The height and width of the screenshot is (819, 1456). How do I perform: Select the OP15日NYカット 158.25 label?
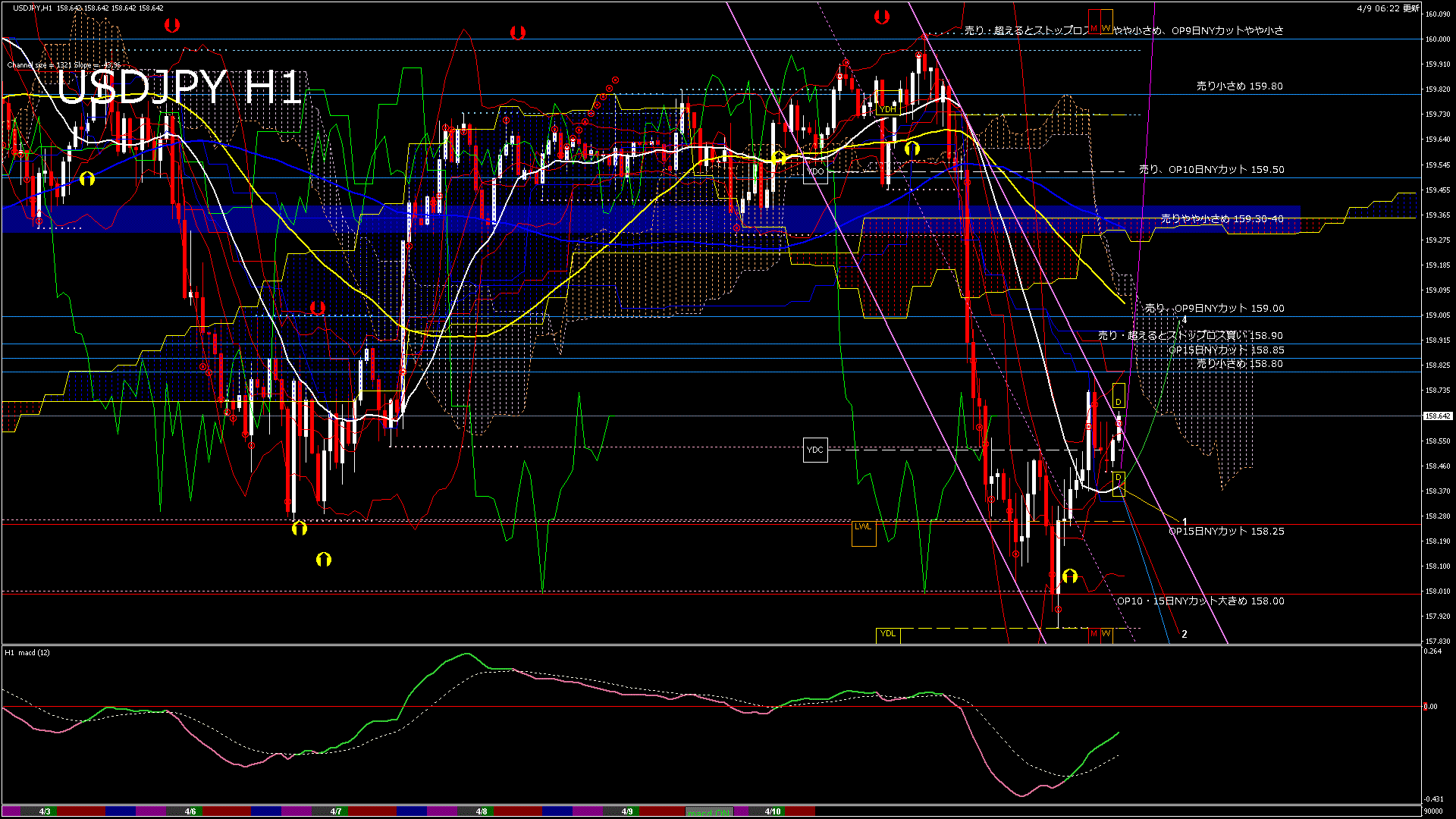(1226, 532)
